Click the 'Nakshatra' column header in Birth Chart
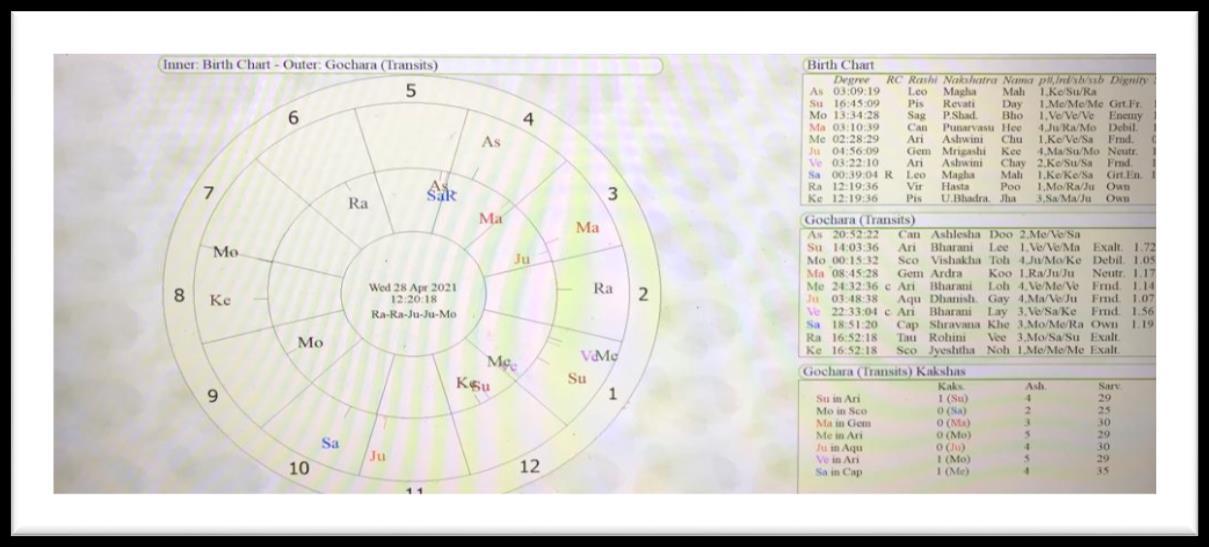Screen dimensions: 1209x547 point(969,79)
